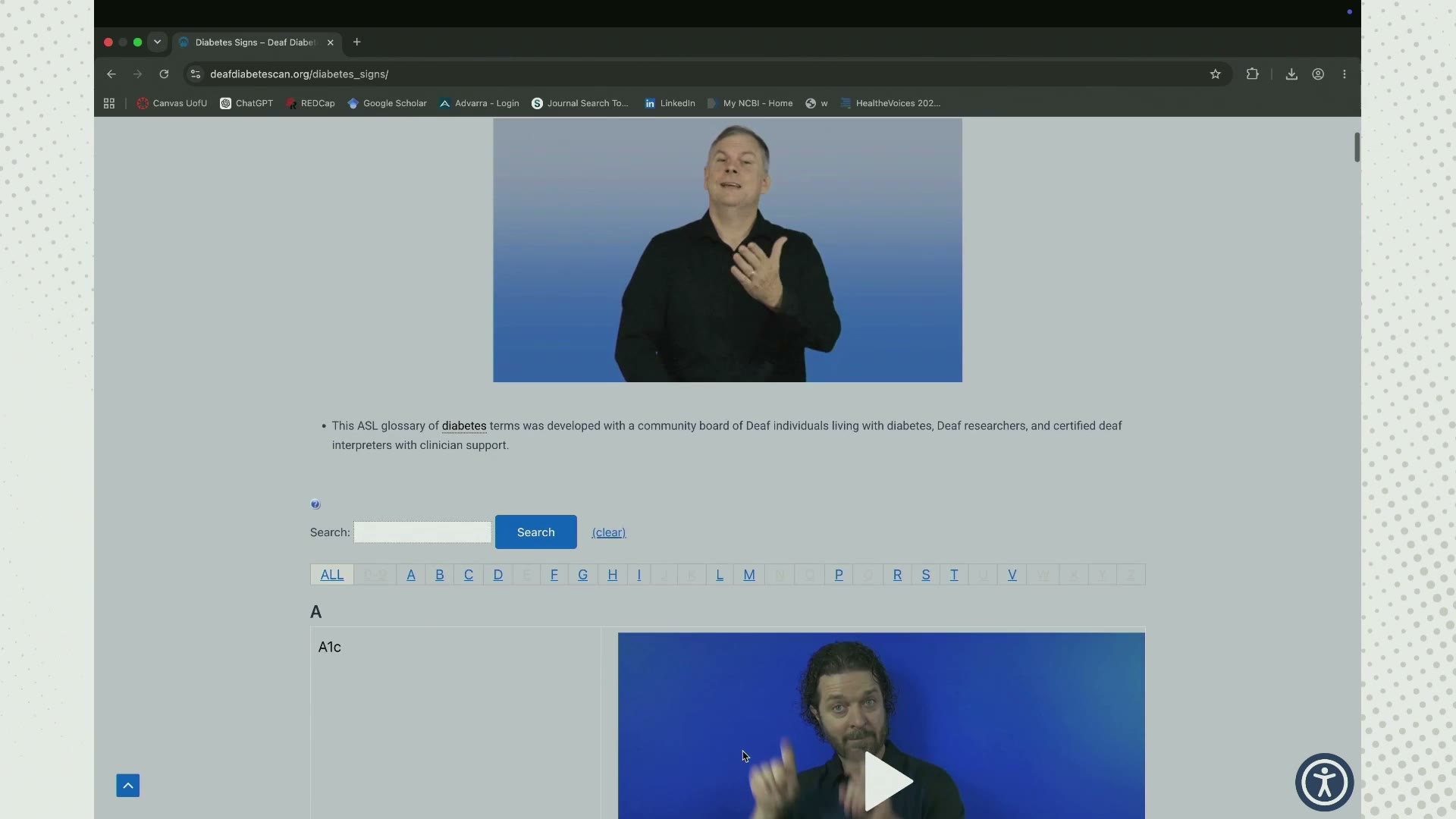This screenshot has height=819, width=1456.
Task: Filter glossary by letter I
Action: point(639,575)
